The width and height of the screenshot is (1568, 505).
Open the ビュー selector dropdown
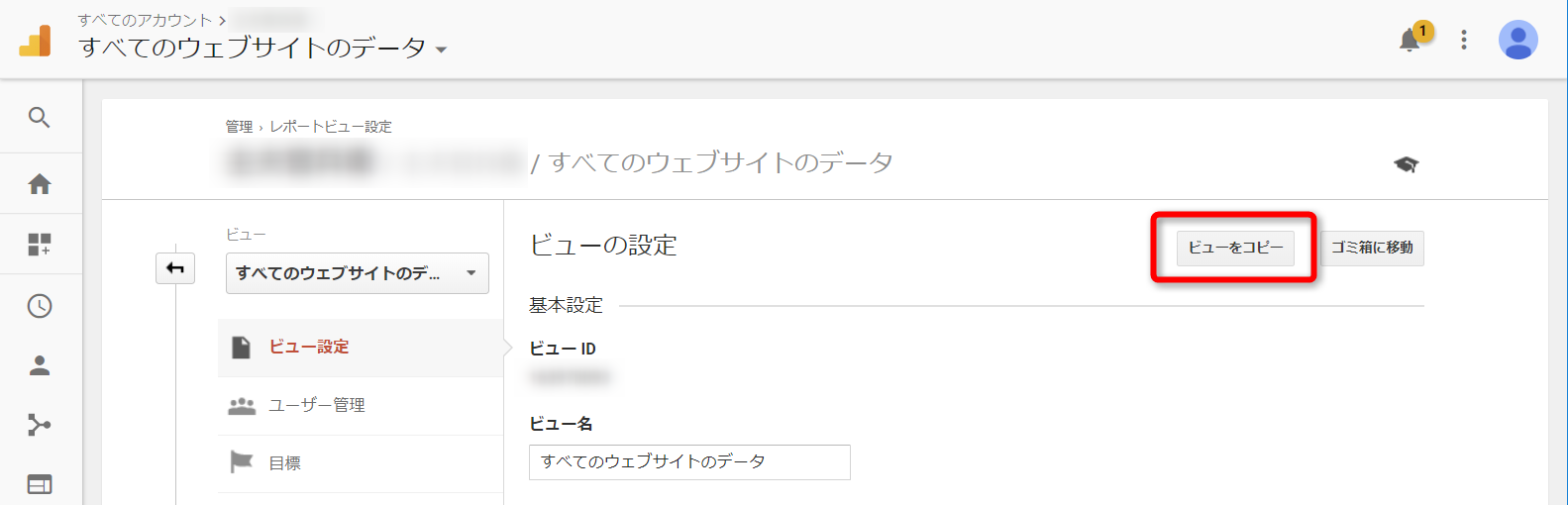point(358,273)
